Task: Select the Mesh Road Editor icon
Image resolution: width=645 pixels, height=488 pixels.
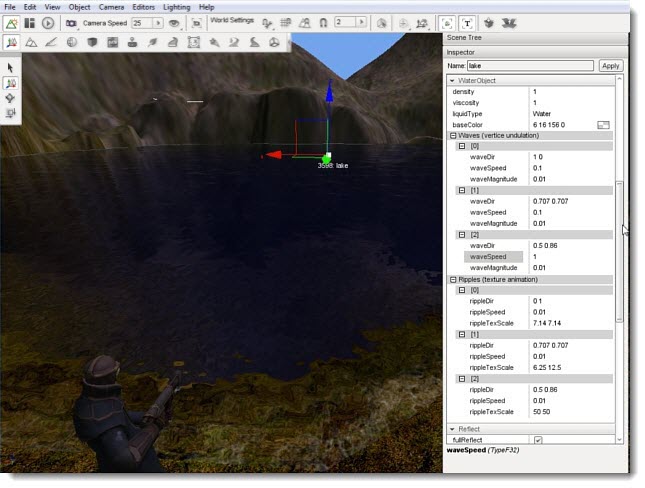Action: point(173,42)
